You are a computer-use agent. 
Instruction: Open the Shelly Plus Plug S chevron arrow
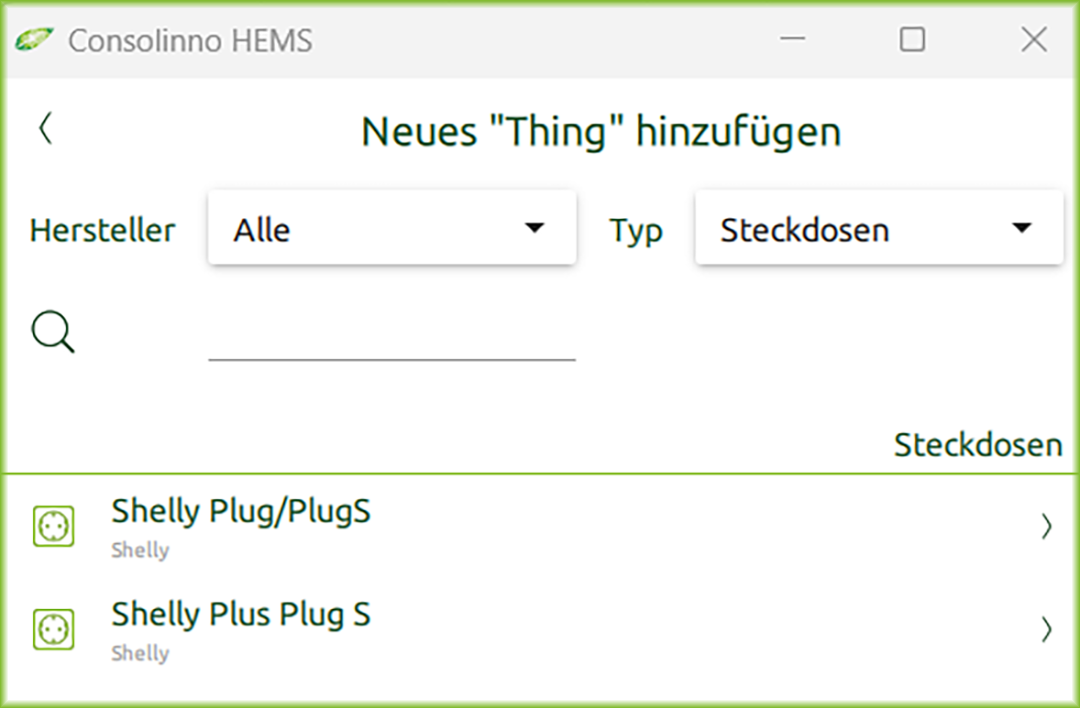(x=1046, y=628)
